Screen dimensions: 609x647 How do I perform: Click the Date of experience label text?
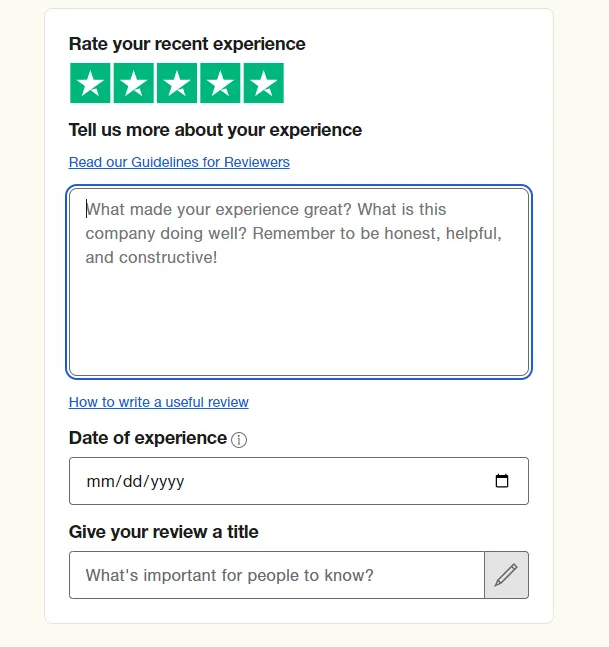[148, 438]
